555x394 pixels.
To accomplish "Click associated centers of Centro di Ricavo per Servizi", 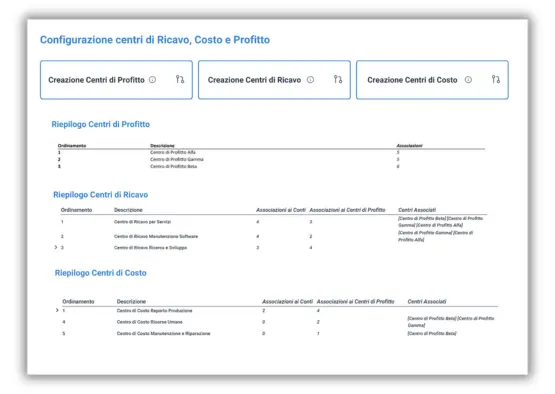I will pos(440,222).
